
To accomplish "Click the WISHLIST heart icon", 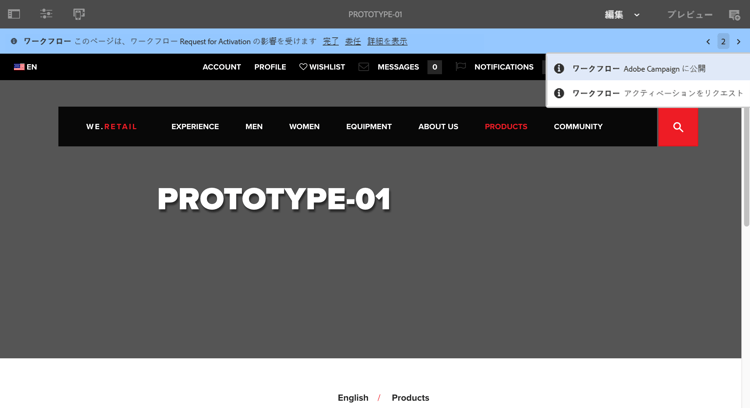I will coord(303,66).
